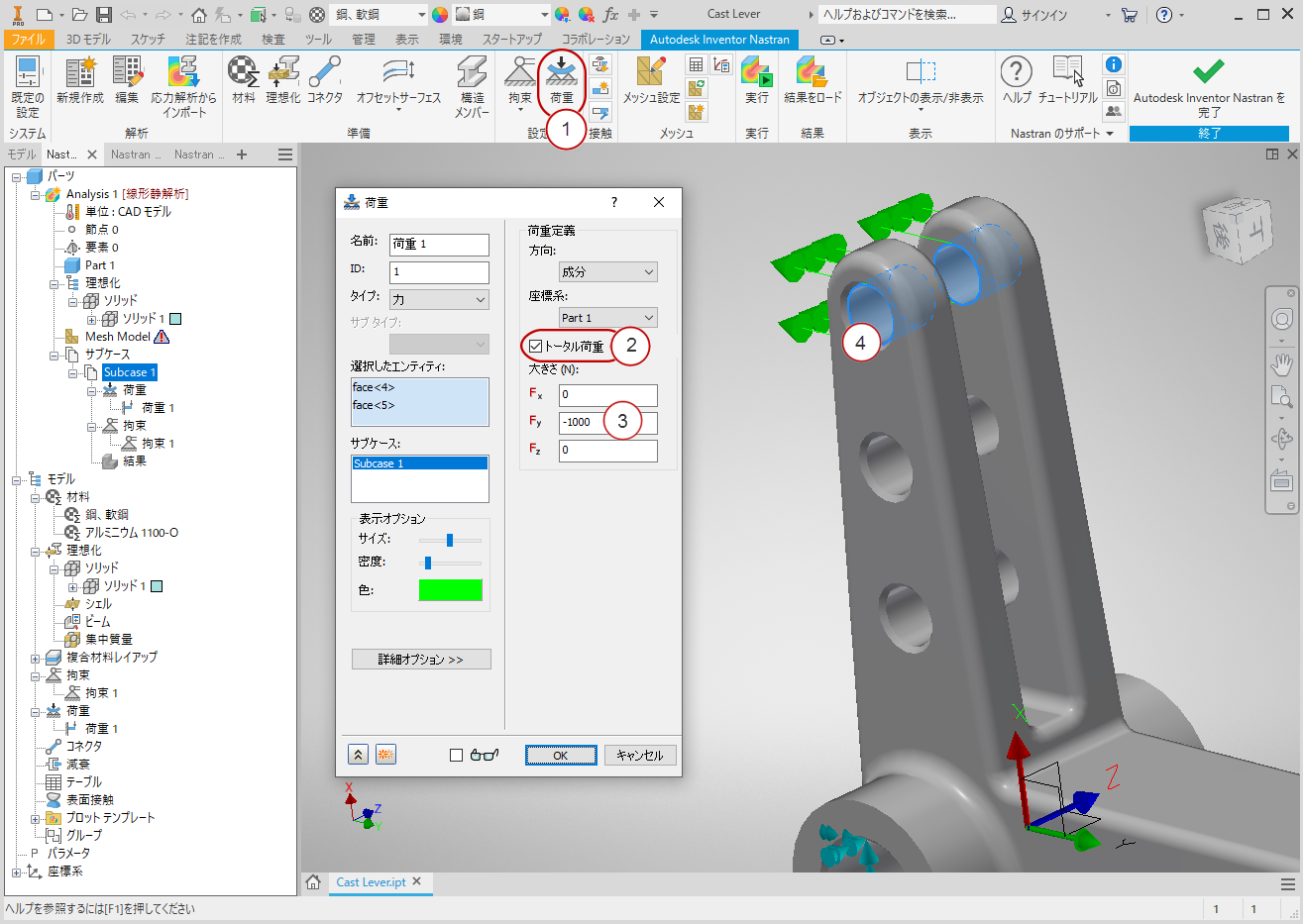Expand the 複合材料レイアップ tree node

coord(36,658)
